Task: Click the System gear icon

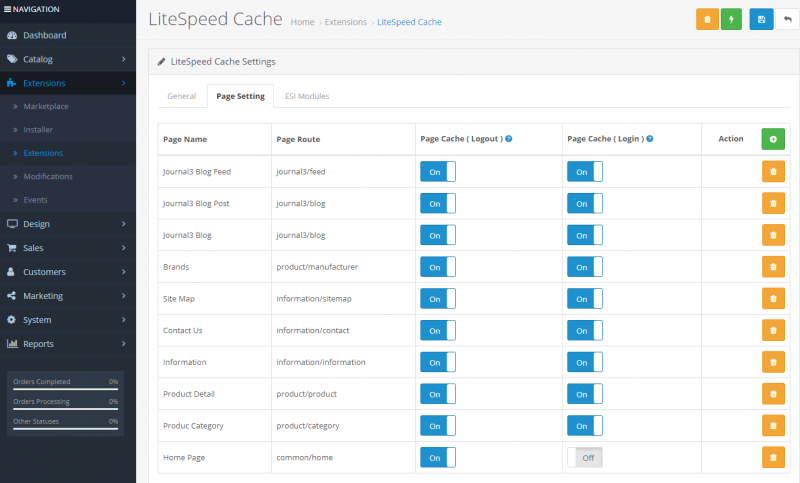Action: (x=11, y=320)
